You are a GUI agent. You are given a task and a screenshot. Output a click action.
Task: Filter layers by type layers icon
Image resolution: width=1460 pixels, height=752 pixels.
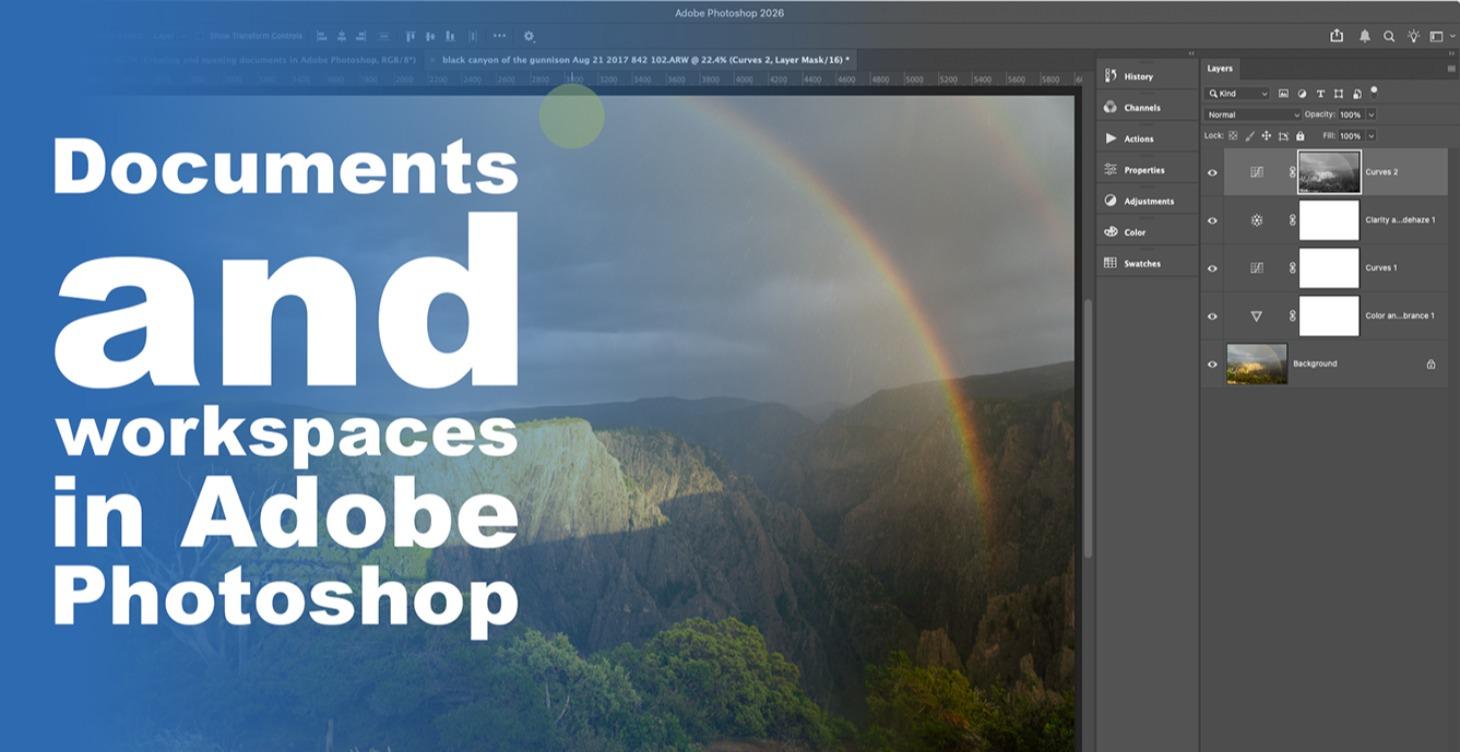click(1320, 94)
